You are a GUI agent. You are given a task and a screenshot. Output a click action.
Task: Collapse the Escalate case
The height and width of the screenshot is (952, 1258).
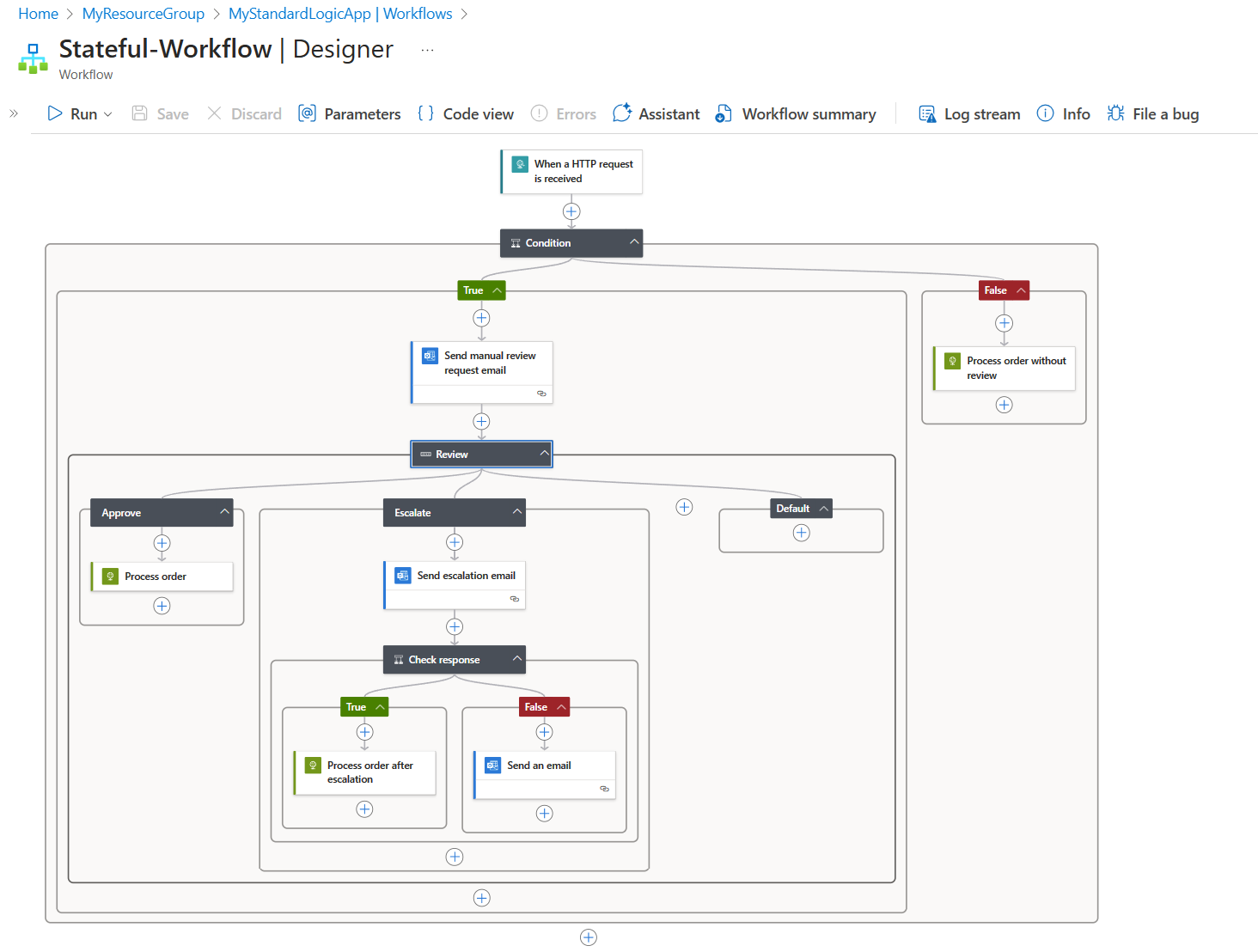click(515, 512)
